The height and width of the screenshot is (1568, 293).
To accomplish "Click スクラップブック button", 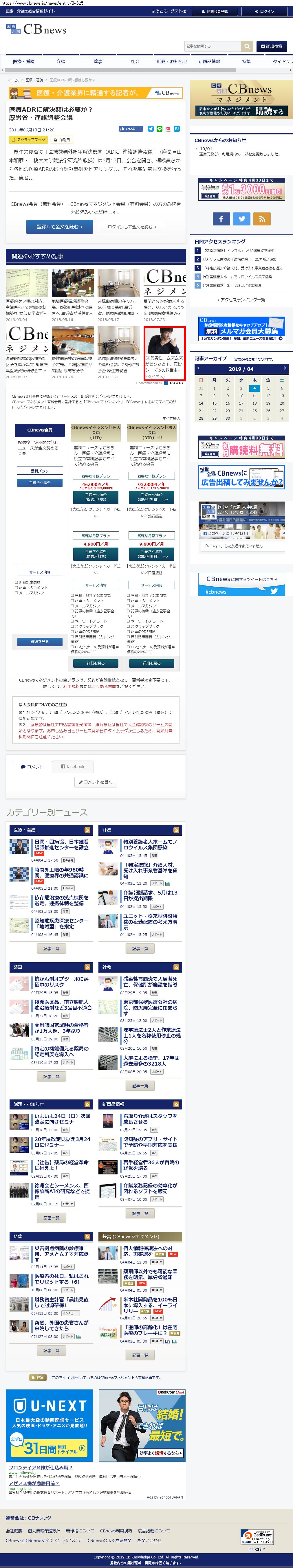I will point(28,140).
